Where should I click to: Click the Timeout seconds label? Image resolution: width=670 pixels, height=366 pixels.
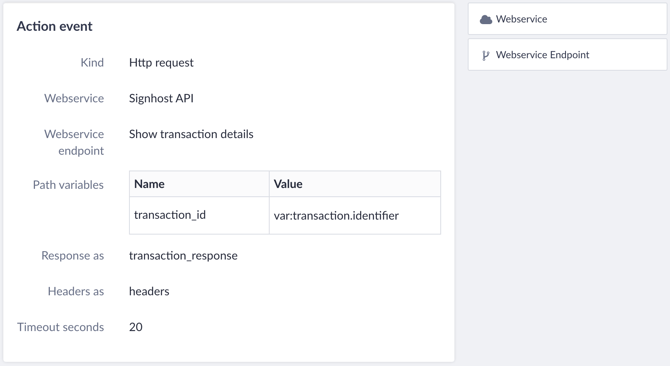point(60,327)
